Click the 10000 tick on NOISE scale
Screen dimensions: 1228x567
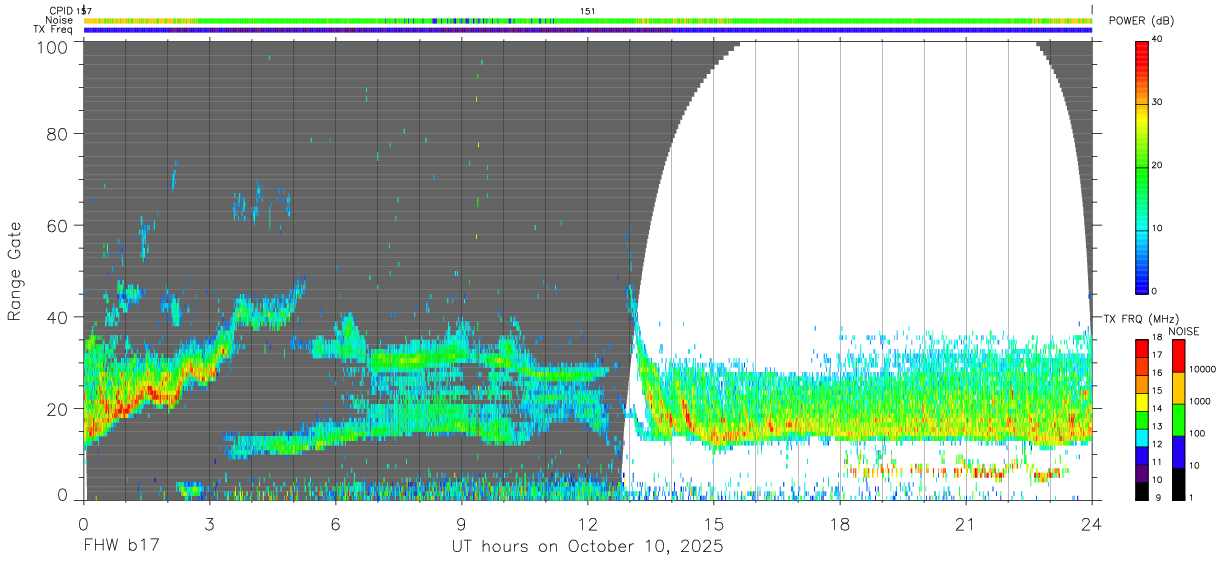tap(1203, 370)
